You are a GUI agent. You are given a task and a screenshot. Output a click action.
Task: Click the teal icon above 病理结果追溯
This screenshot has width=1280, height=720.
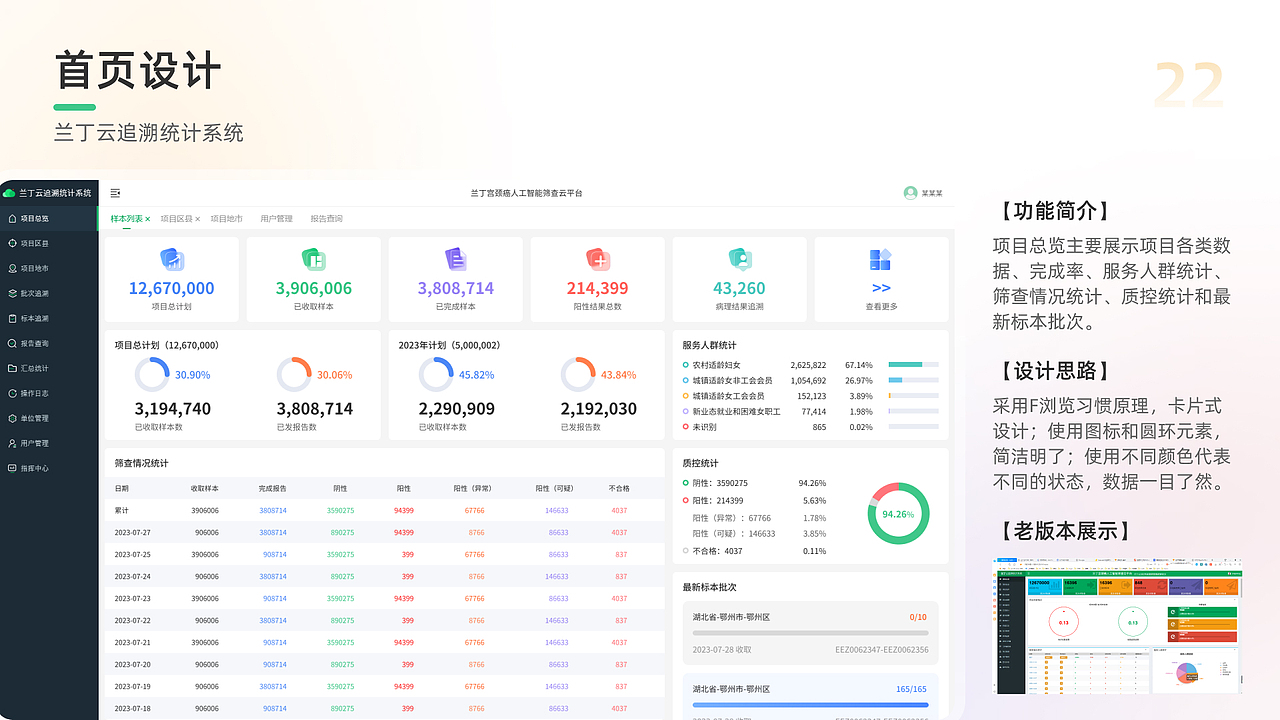point(740,260)
